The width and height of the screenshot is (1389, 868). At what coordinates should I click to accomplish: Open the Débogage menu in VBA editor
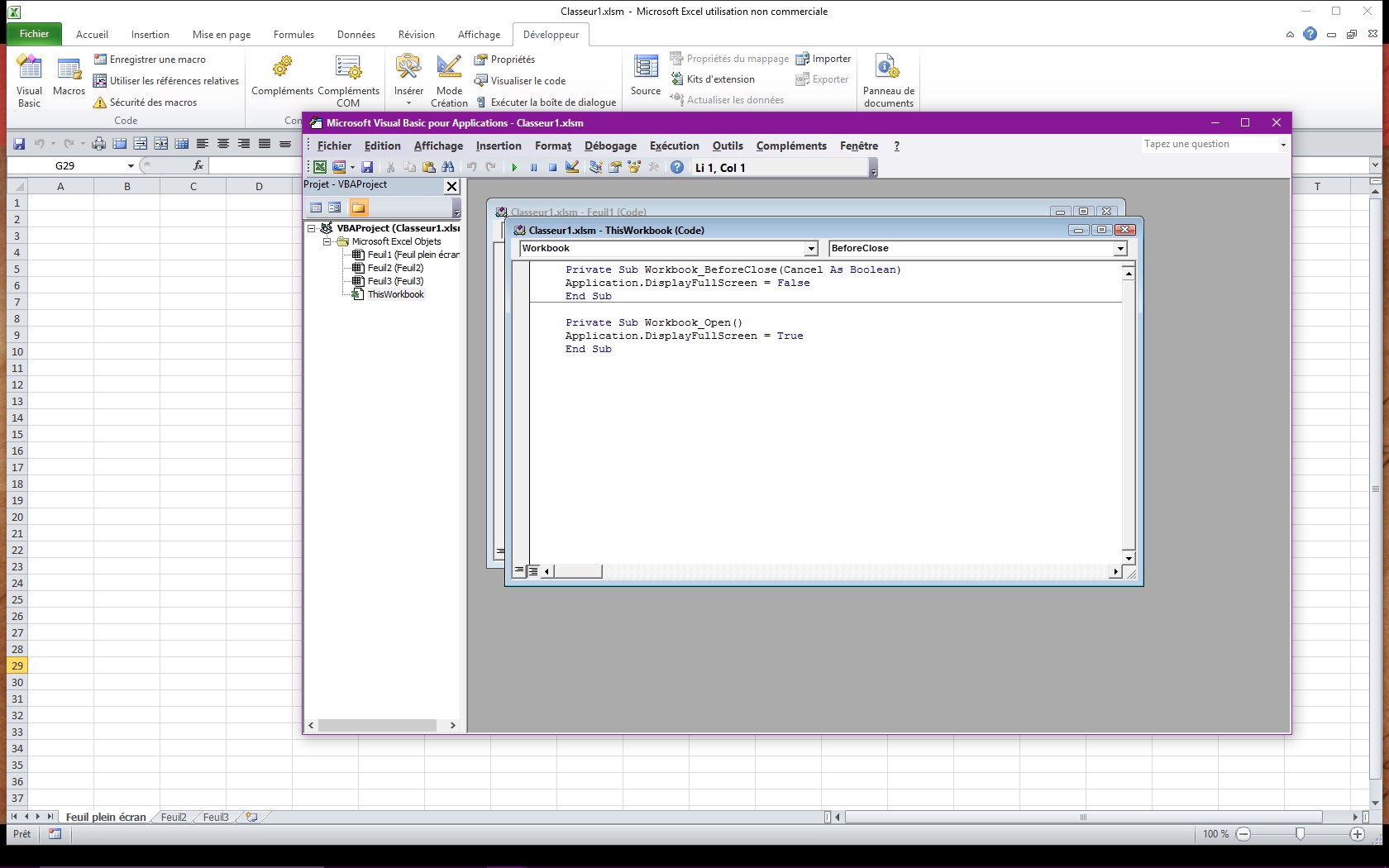[x=610, y=145]
